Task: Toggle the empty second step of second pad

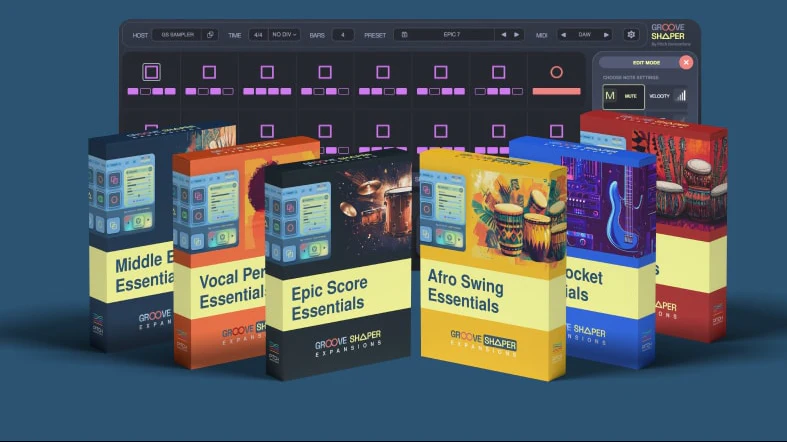Action: coord(203,91)
